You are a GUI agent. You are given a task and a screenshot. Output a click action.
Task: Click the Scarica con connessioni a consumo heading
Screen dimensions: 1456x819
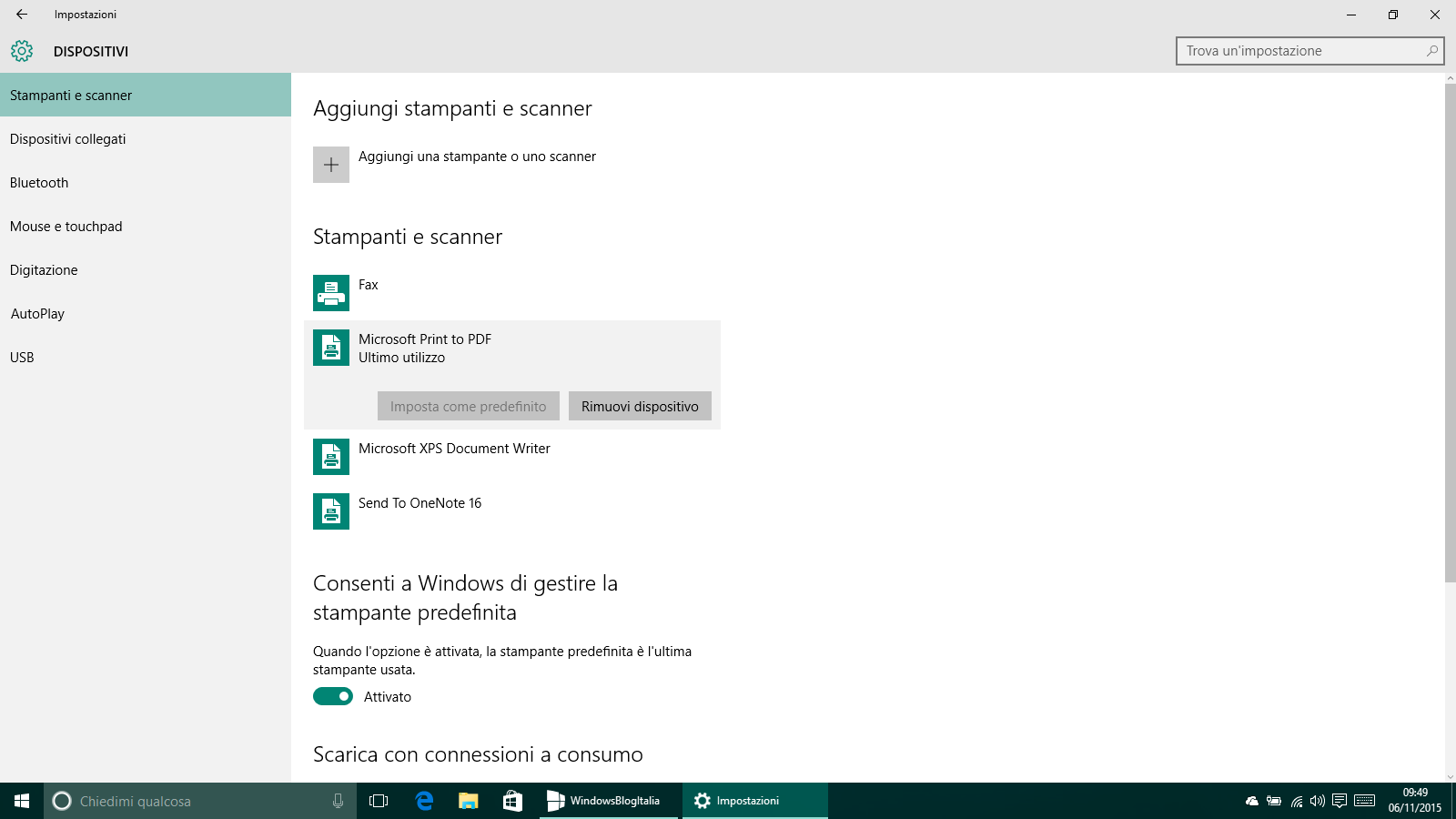[478, 754]
